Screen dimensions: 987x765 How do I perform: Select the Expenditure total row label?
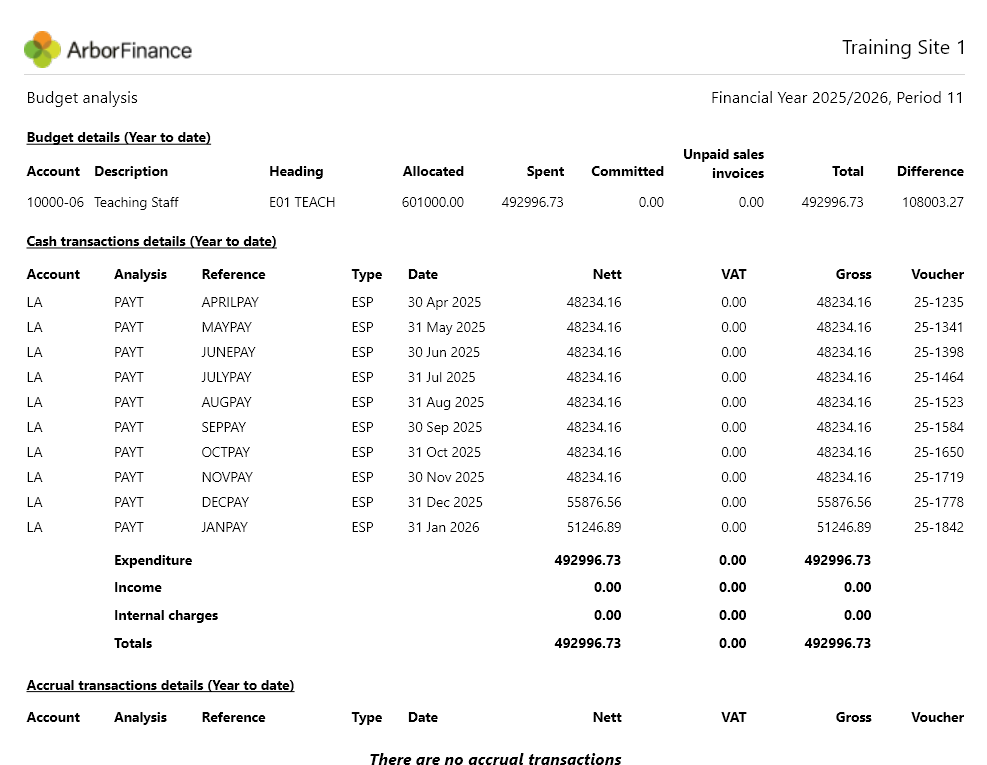pos(153,560)
